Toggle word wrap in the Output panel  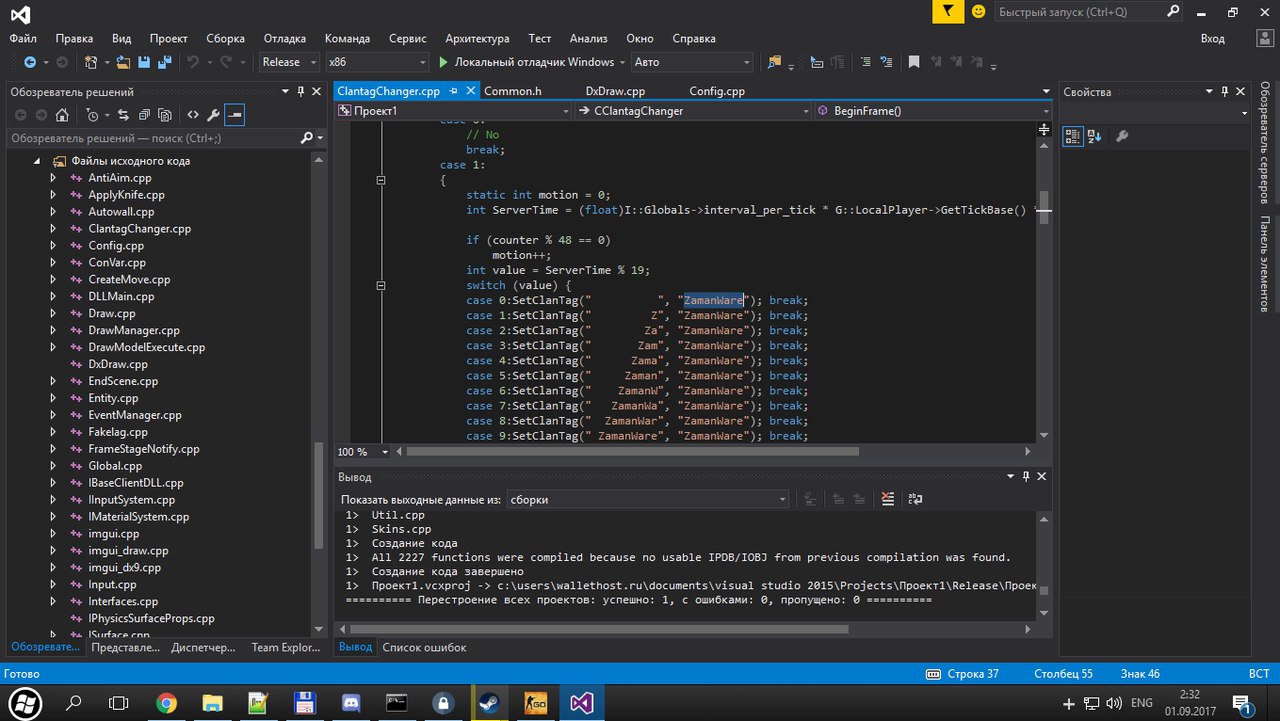(914, 499)
